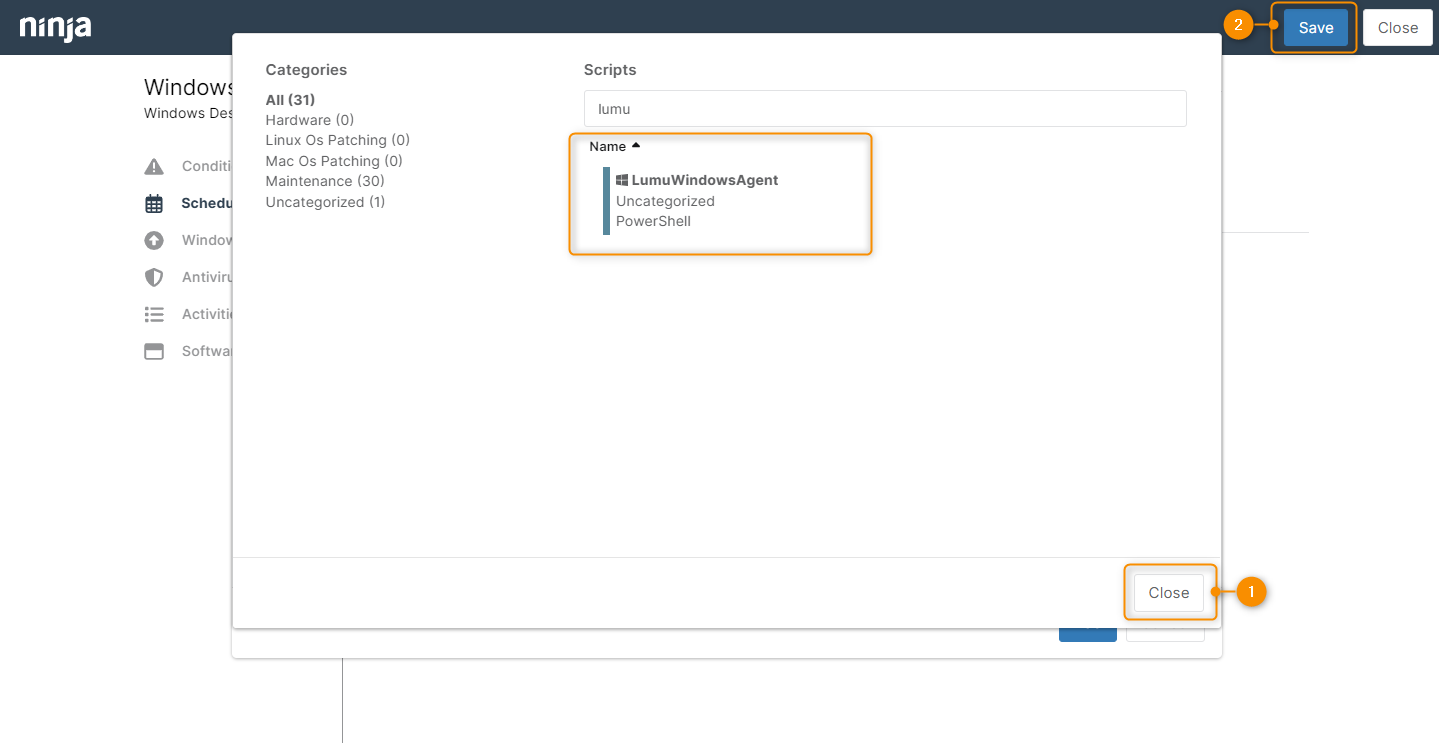Image resolution: width=1439 pixels, height=743 pixels.
Task: Show Maintenance (30) scripts
Action: coord(324,181)
